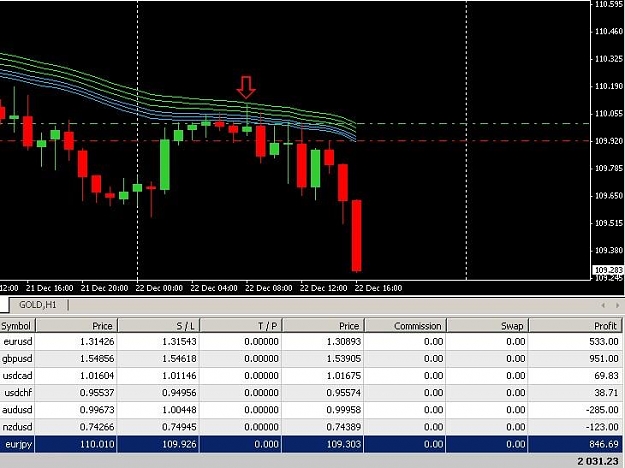Viewport: 625px width, 468px height.
Task: Click eurjpy current price 109.303
Action: pyautogui.click(x=344, y=444)
